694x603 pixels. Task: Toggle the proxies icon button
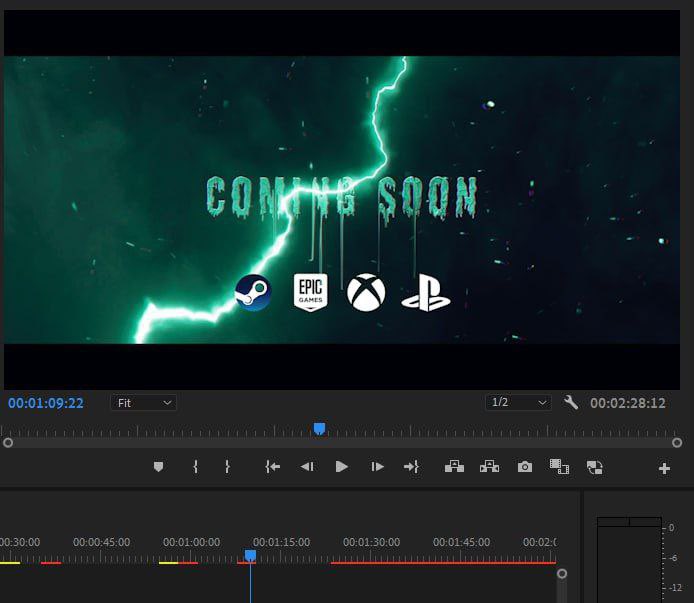pos(594,467)
